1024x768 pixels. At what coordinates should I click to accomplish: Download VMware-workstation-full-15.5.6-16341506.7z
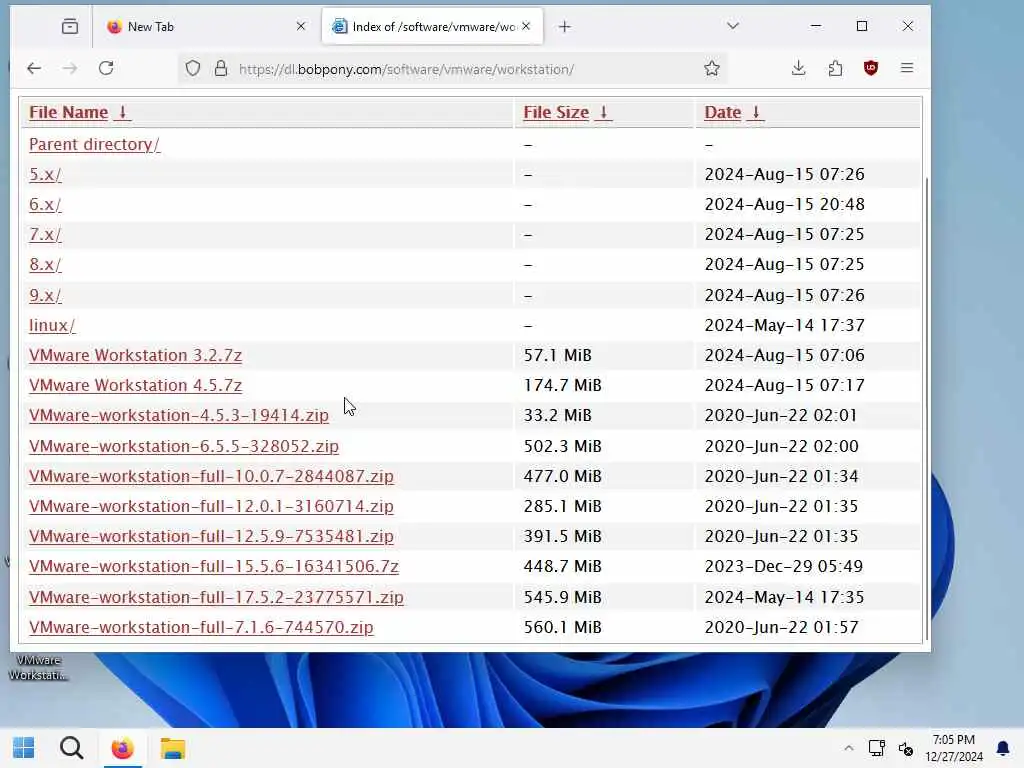pyautogui.click(x=214, y=566)
